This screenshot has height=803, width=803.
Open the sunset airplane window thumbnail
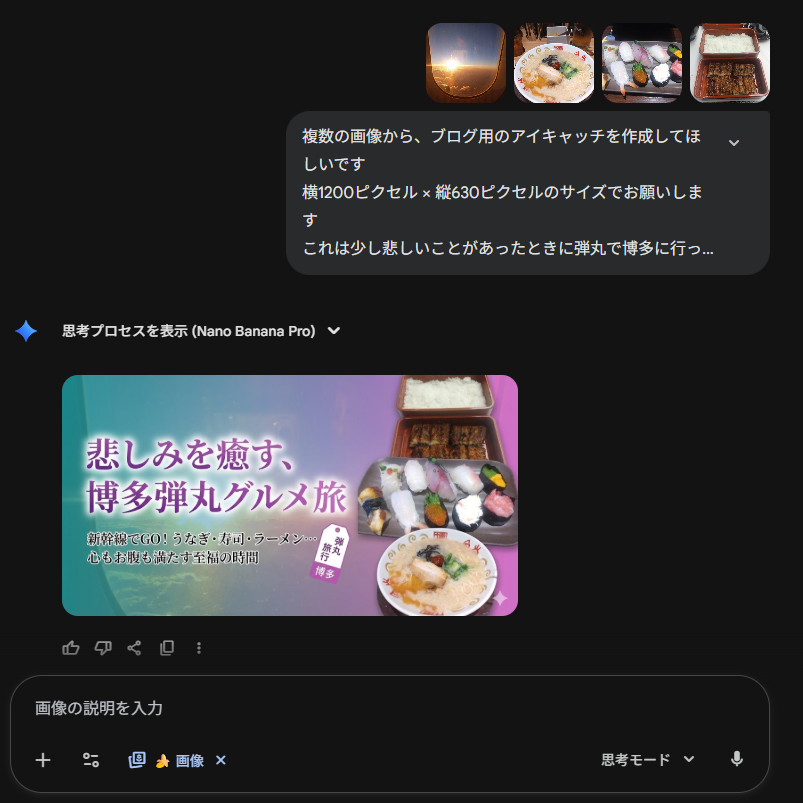pyautogui.click(x=466, y=63)
